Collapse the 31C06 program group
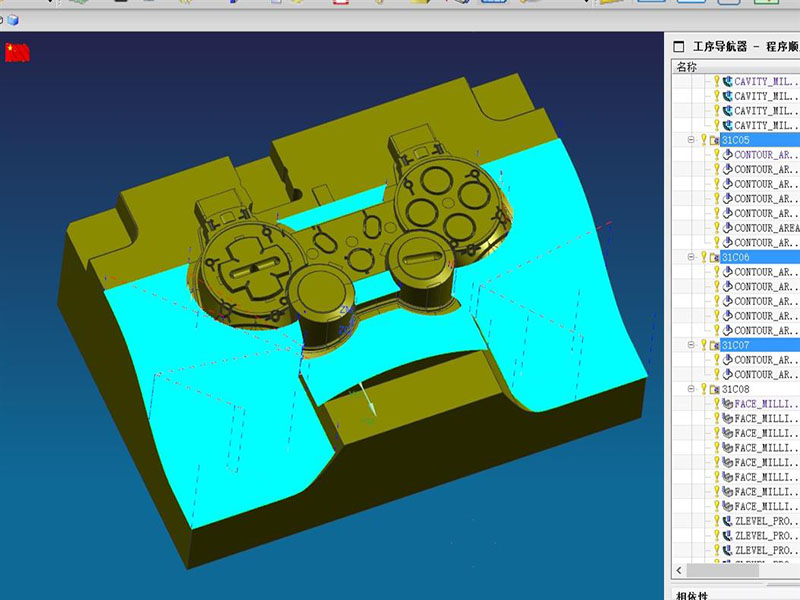Viewport: 800px width, 600px height. [691, 257]
